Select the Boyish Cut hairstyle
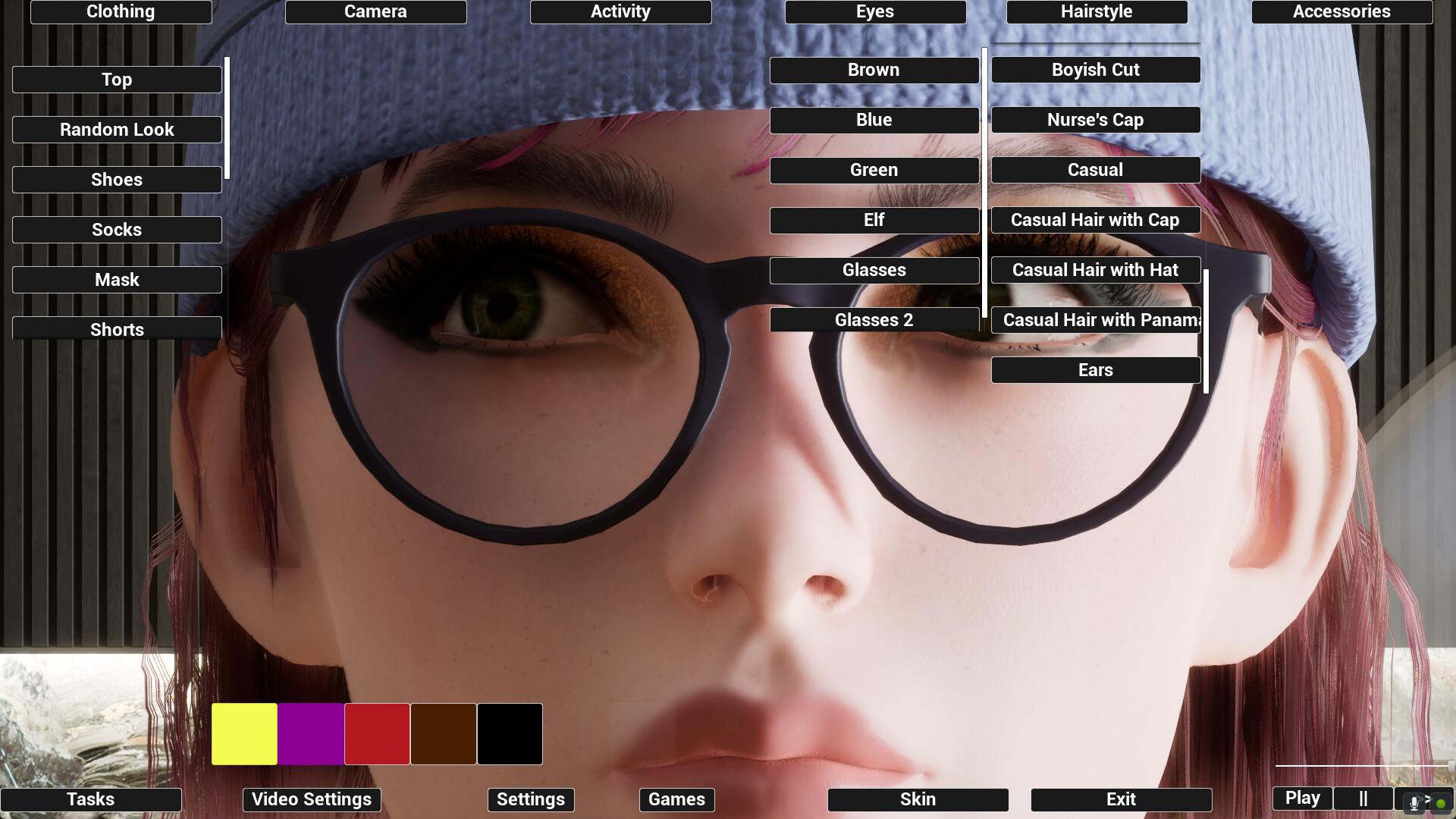This screenshot has width=1456, height=819. (1095, 70)
